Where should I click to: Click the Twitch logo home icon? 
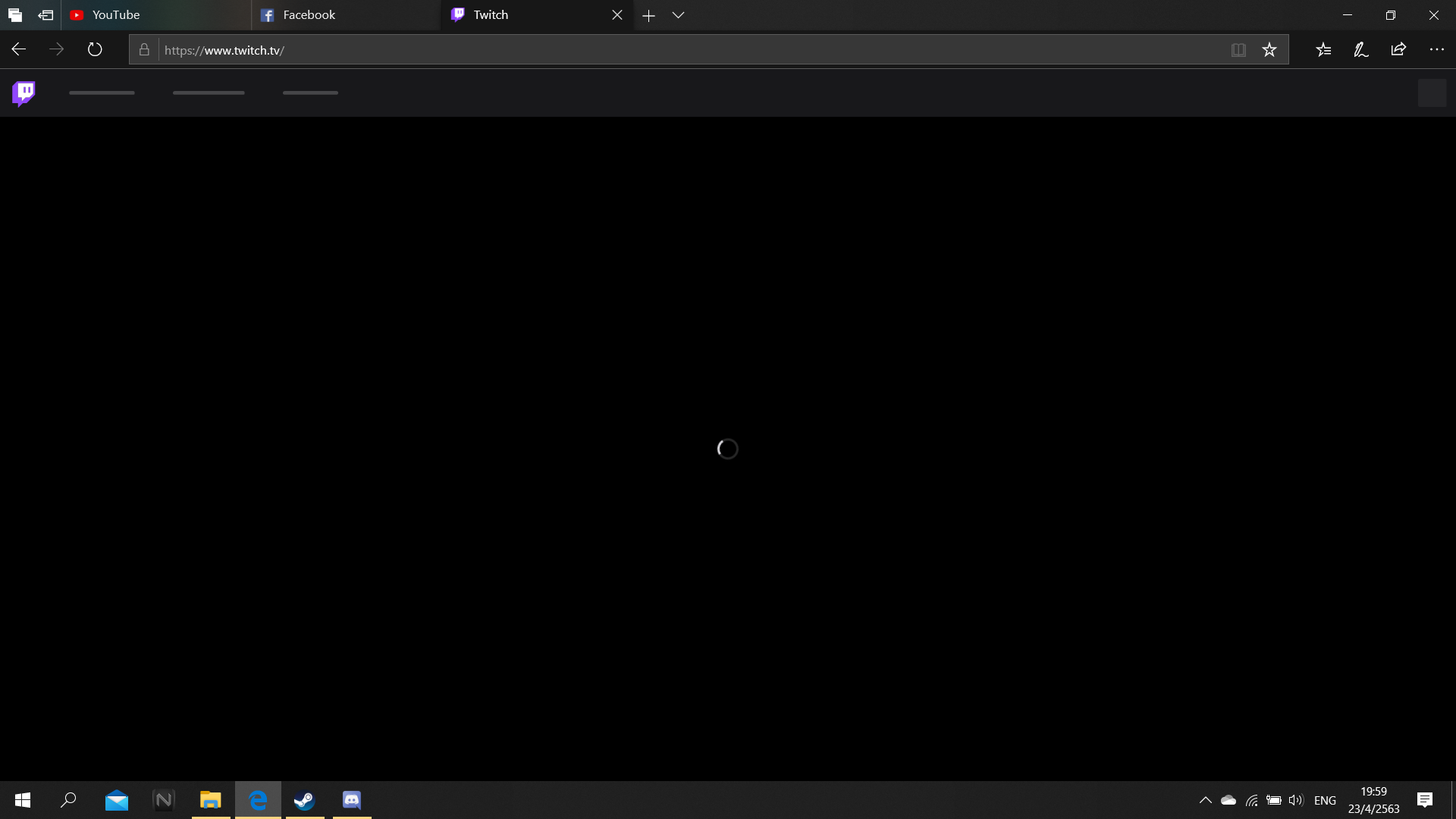[24, 93]
